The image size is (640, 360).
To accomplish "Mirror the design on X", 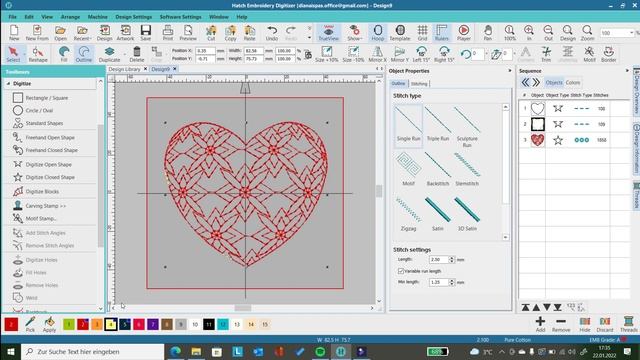I will 378,54.
